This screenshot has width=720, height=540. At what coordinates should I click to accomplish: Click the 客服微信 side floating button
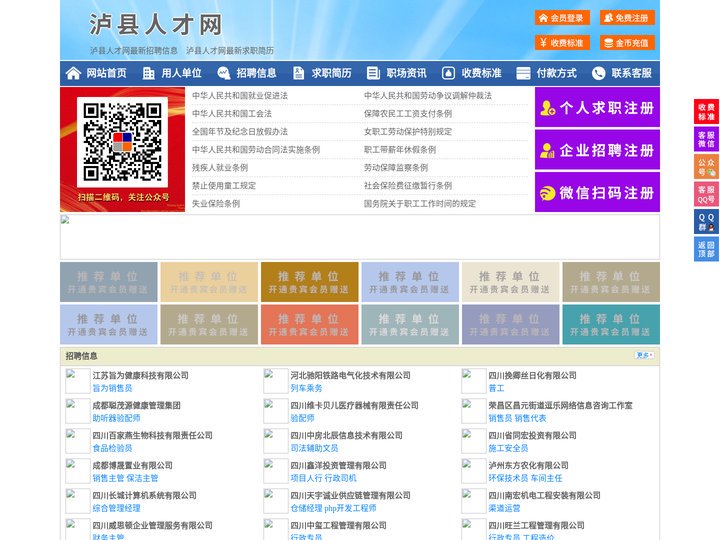[x=706, y=139]
